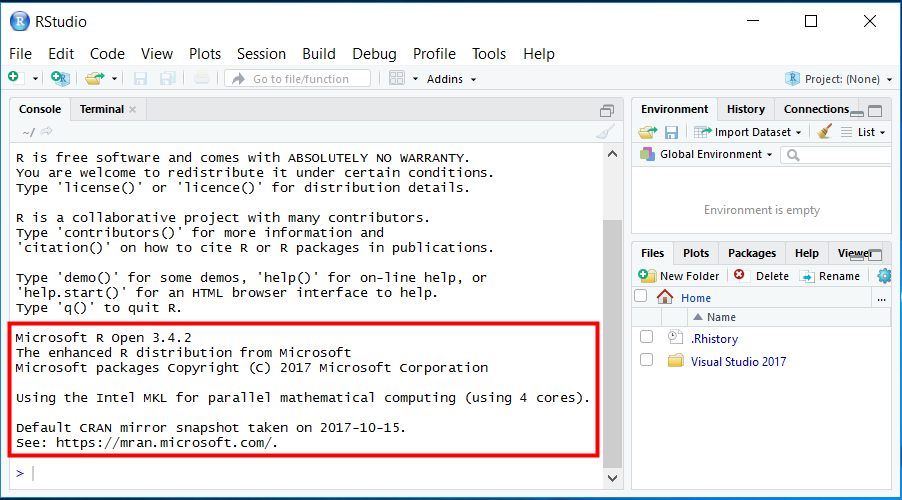Open the Build menu
The height and width of the screenshot is (500, 902).
point(319,54)
